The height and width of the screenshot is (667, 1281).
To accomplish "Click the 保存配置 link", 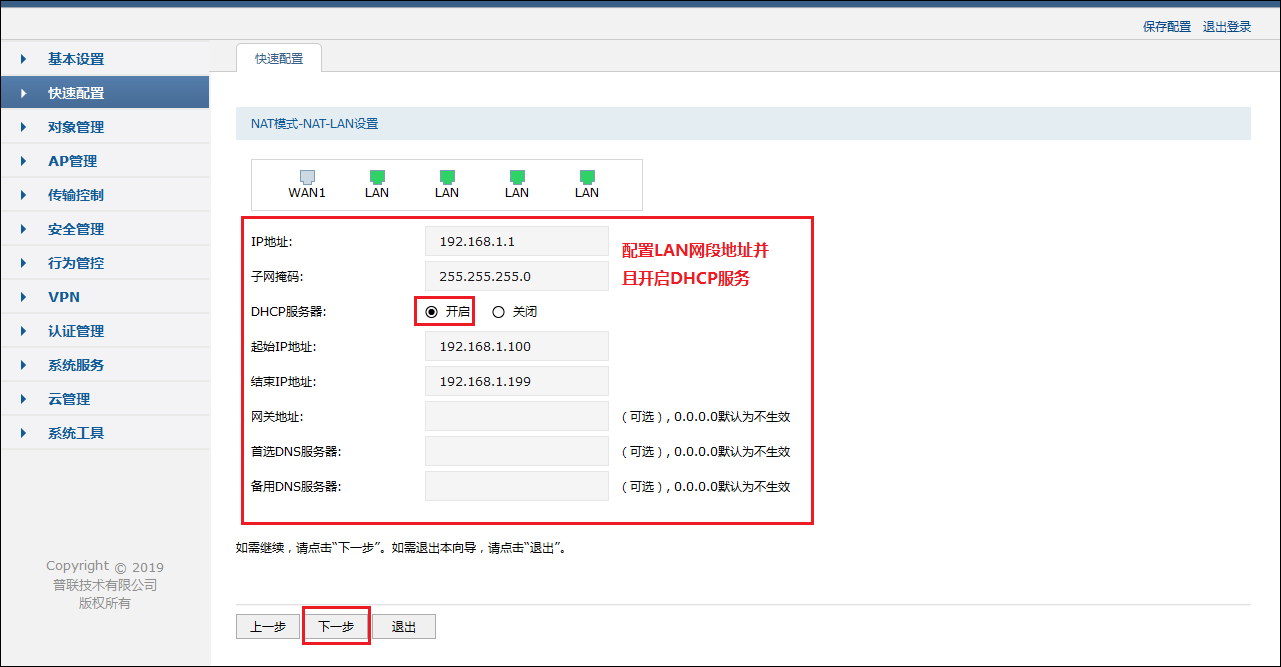I will pyautogui.click(x=1166, y=26).
